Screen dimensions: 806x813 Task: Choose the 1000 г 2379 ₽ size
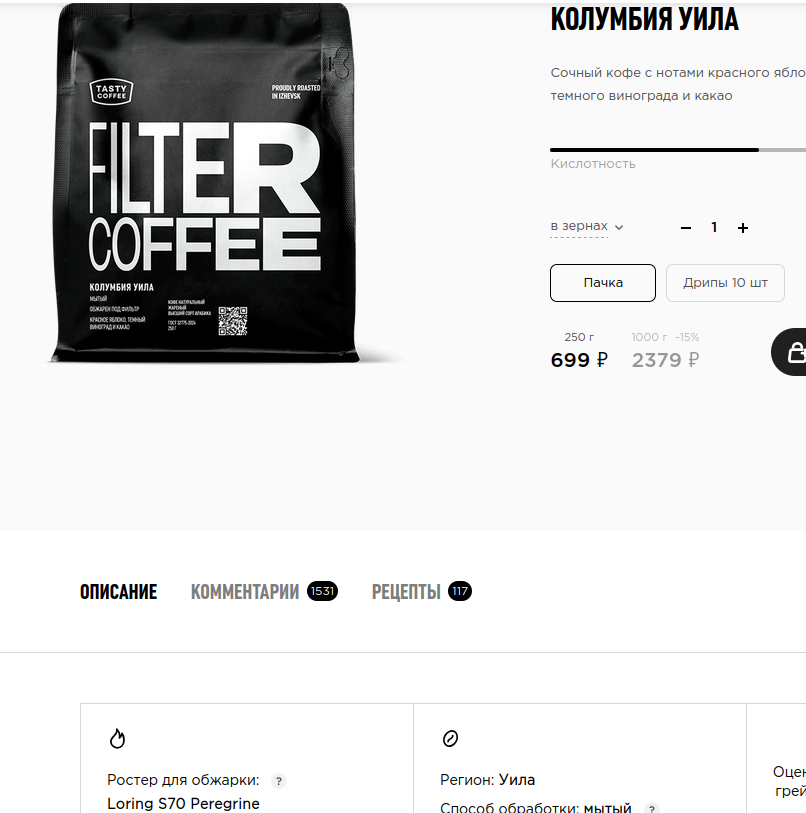click(x=665, y=352)
